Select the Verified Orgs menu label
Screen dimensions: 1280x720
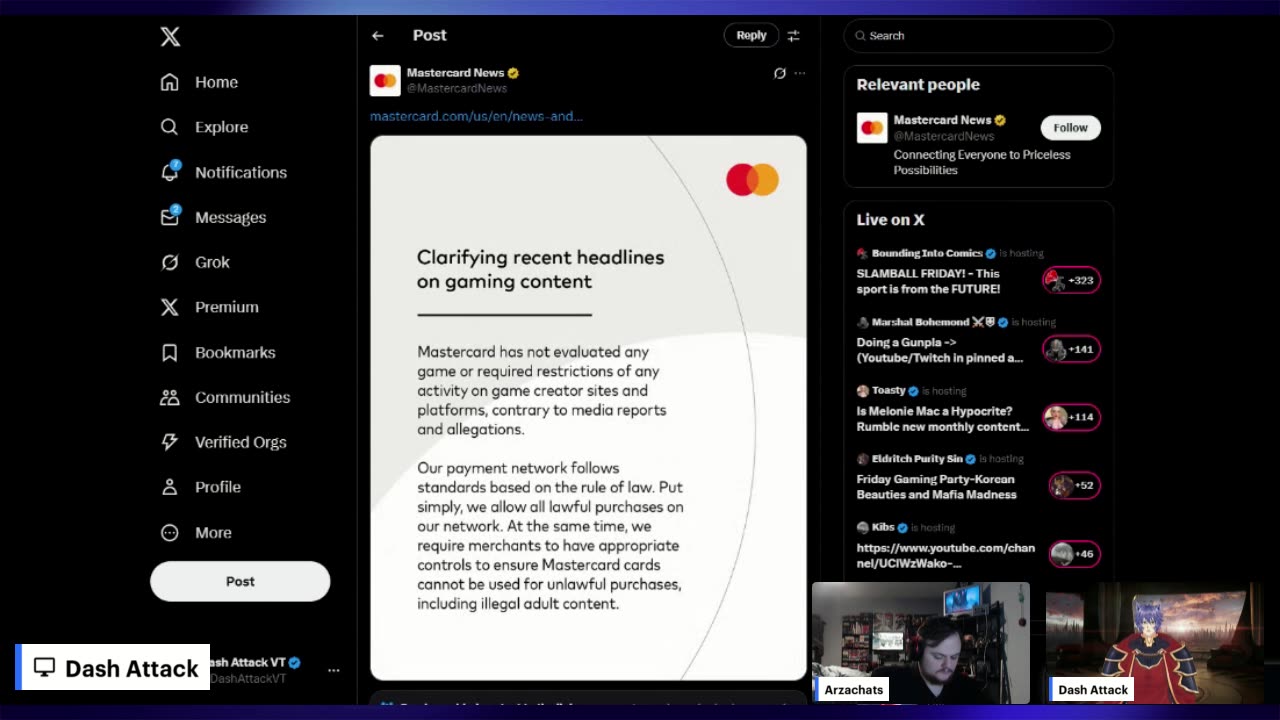coord(241,442)
